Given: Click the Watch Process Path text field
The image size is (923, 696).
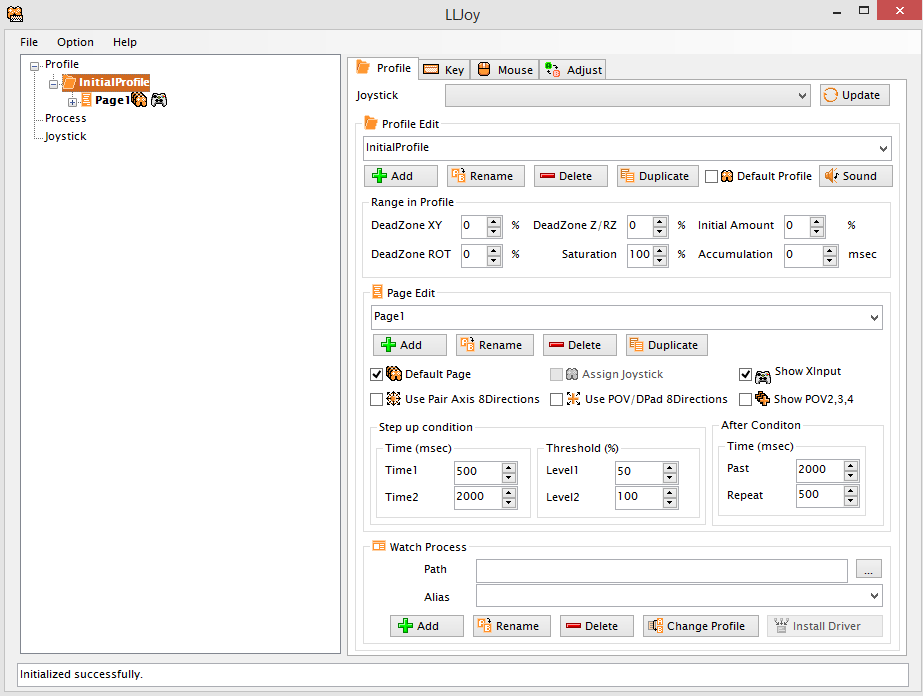Looking at the screenshot, I should click(661, 570).
